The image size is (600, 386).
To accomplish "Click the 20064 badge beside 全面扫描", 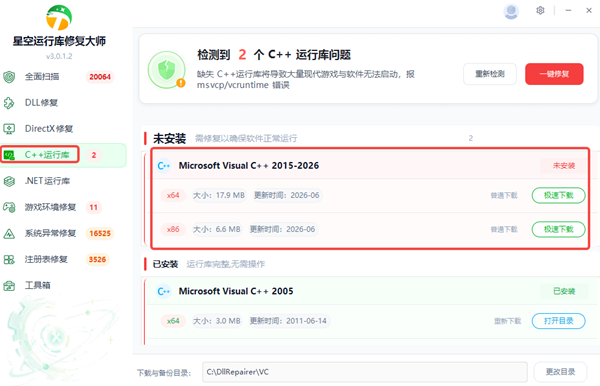I will (100, 77).
